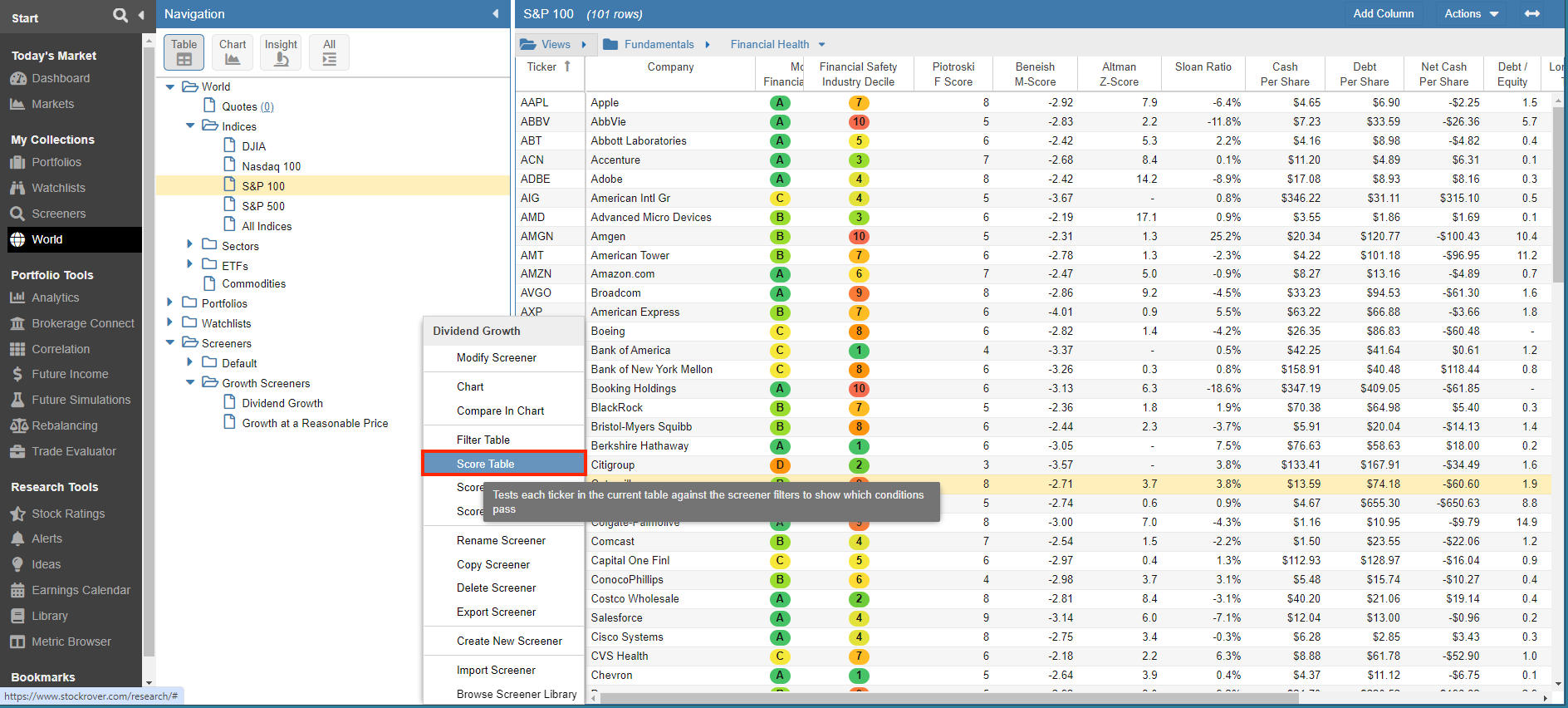Open Markets in the sidebar
Viewport: 1568px width, 708px height.
click(52, 104)
